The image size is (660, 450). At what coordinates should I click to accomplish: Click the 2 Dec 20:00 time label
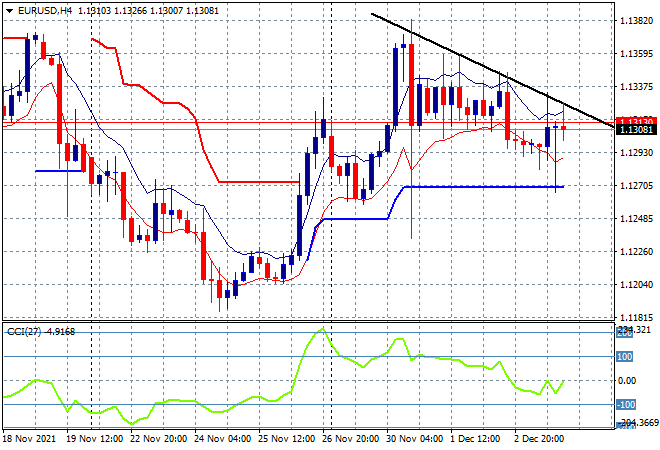[x=539, y=439]
